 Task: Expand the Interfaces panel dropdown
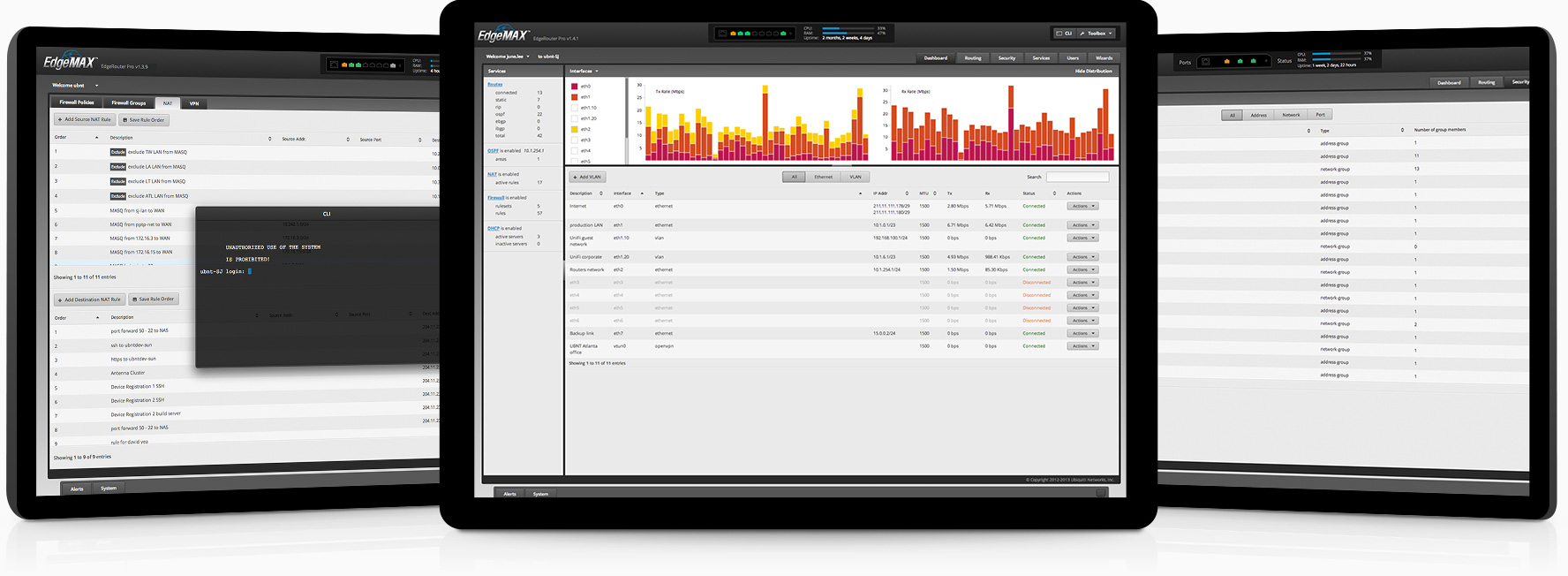(x=584, y=71)
